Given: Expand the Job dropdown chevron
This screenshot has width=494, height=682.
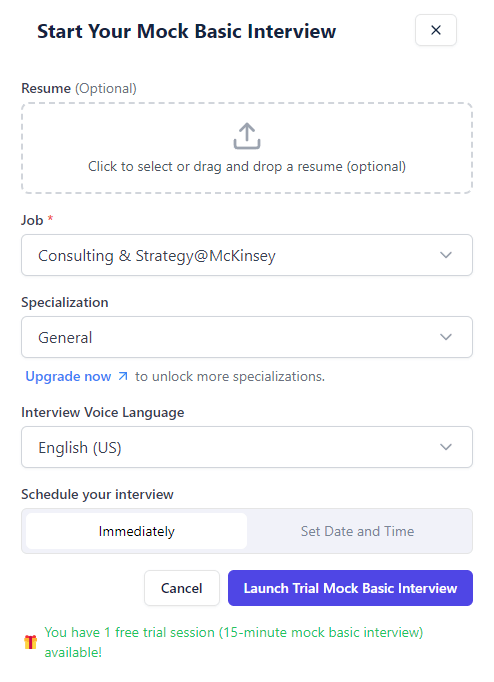Looking at the screenshot, I should coord(446,255).
